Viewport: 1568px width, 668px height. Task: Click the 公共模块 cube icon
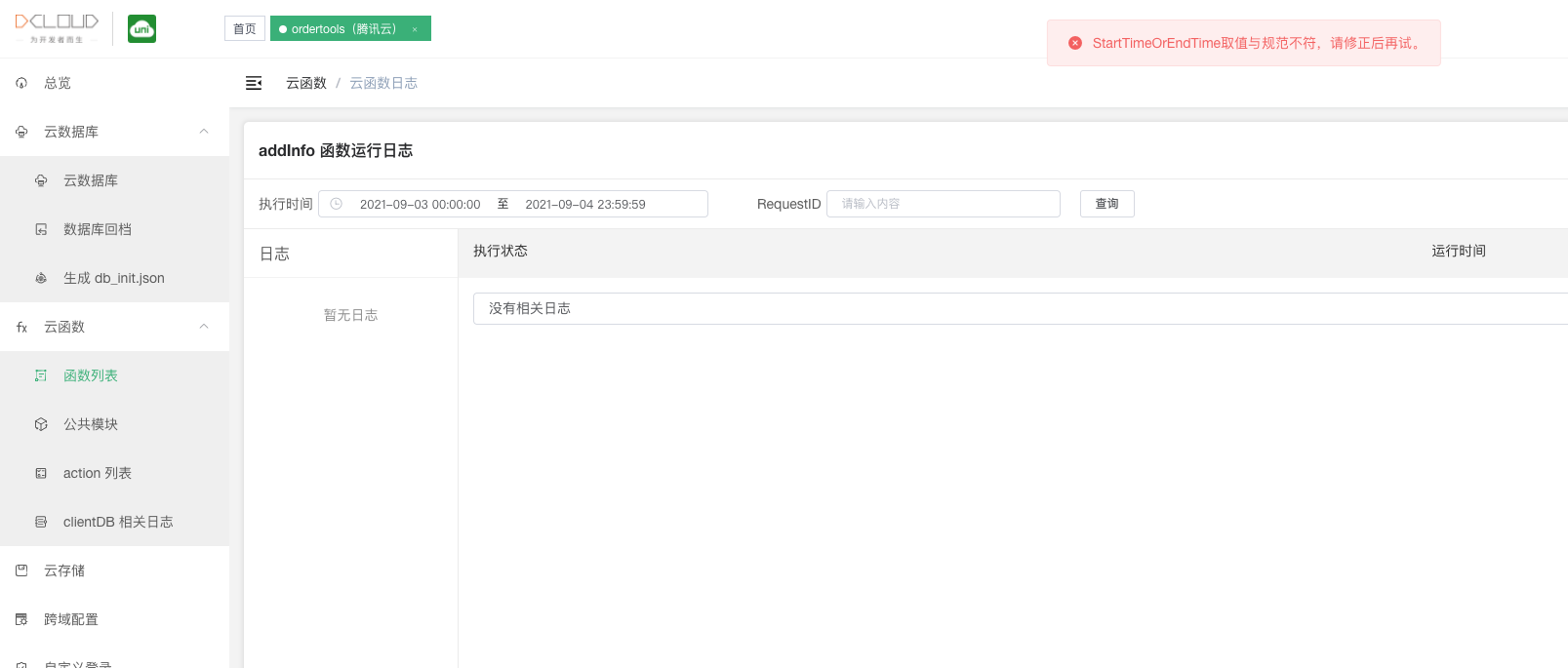click(41, 424)
